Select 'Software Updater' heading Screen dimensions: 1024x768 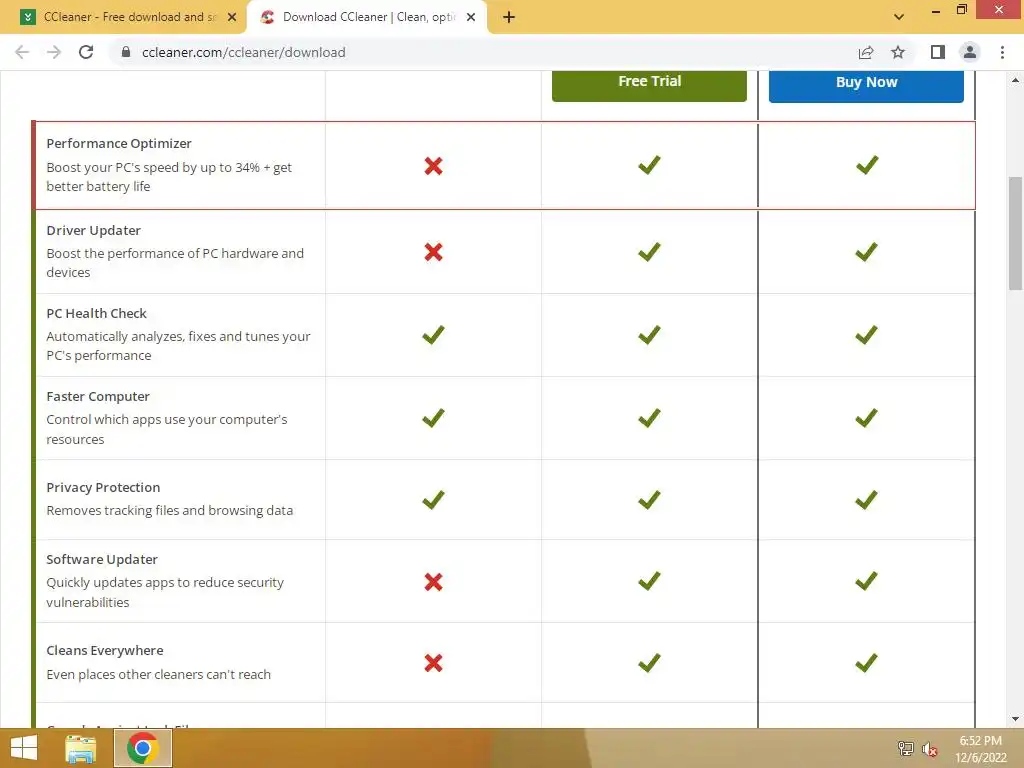point(102,560)
